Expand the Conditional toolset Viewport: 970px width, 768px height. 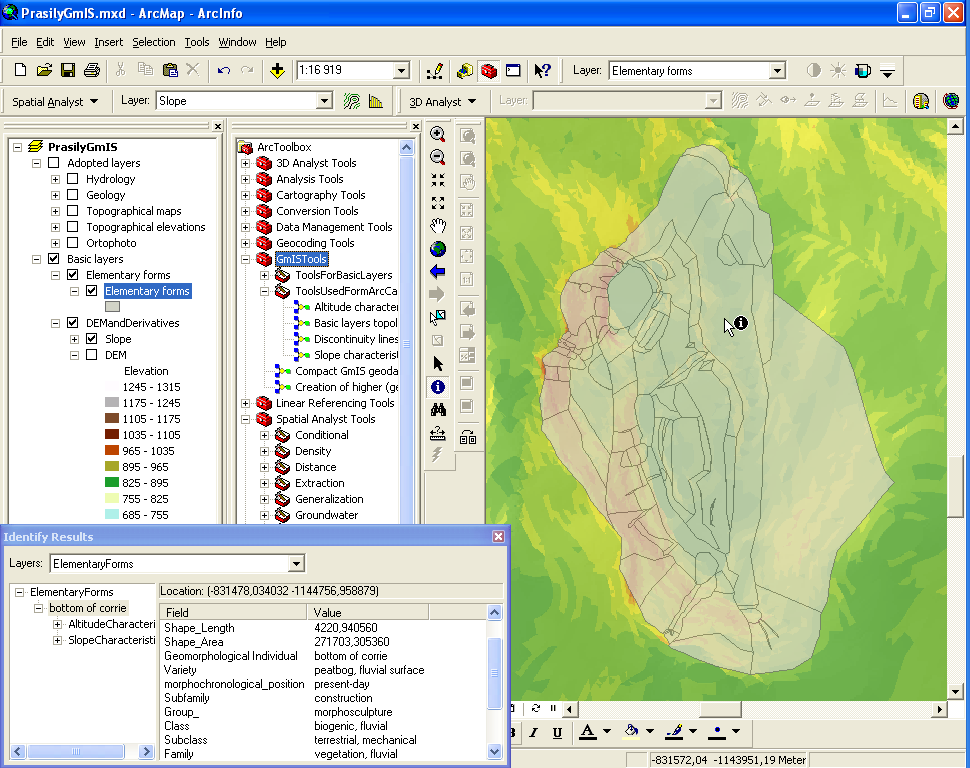[x=264, y=435]
